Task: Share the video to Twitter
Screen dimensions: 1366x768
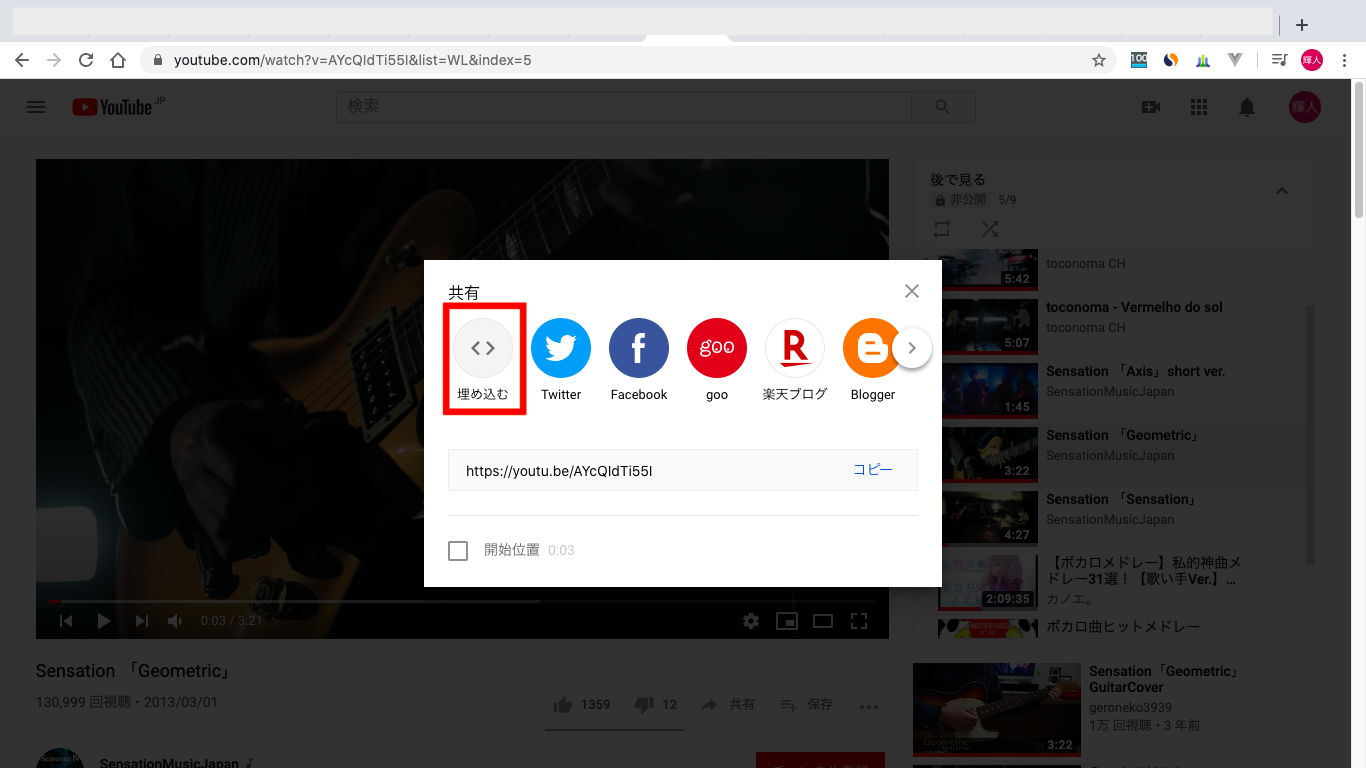Action: (x=561, y=347)
